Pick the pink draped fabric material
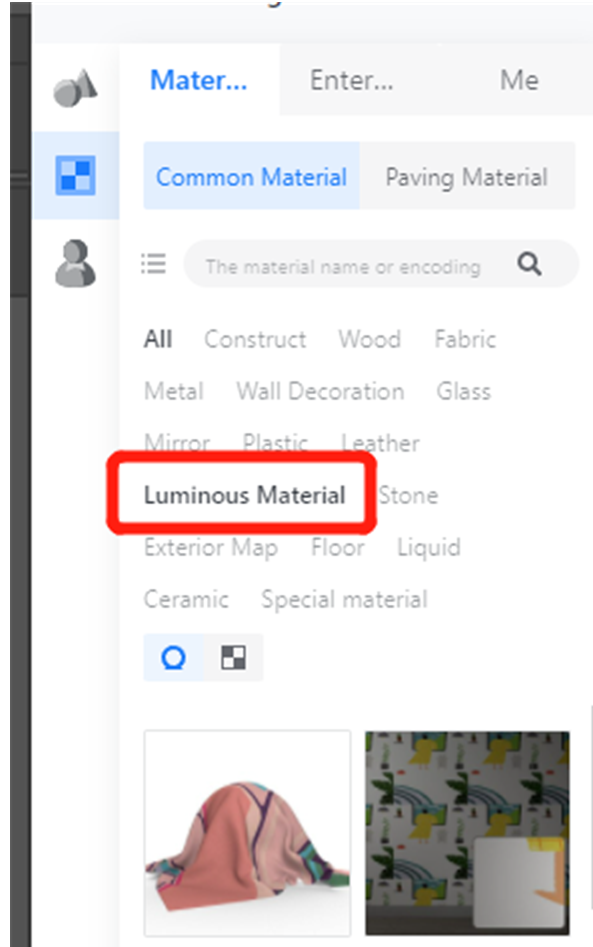This screenshot has height=947, width=593. click(x=248, y=833)
